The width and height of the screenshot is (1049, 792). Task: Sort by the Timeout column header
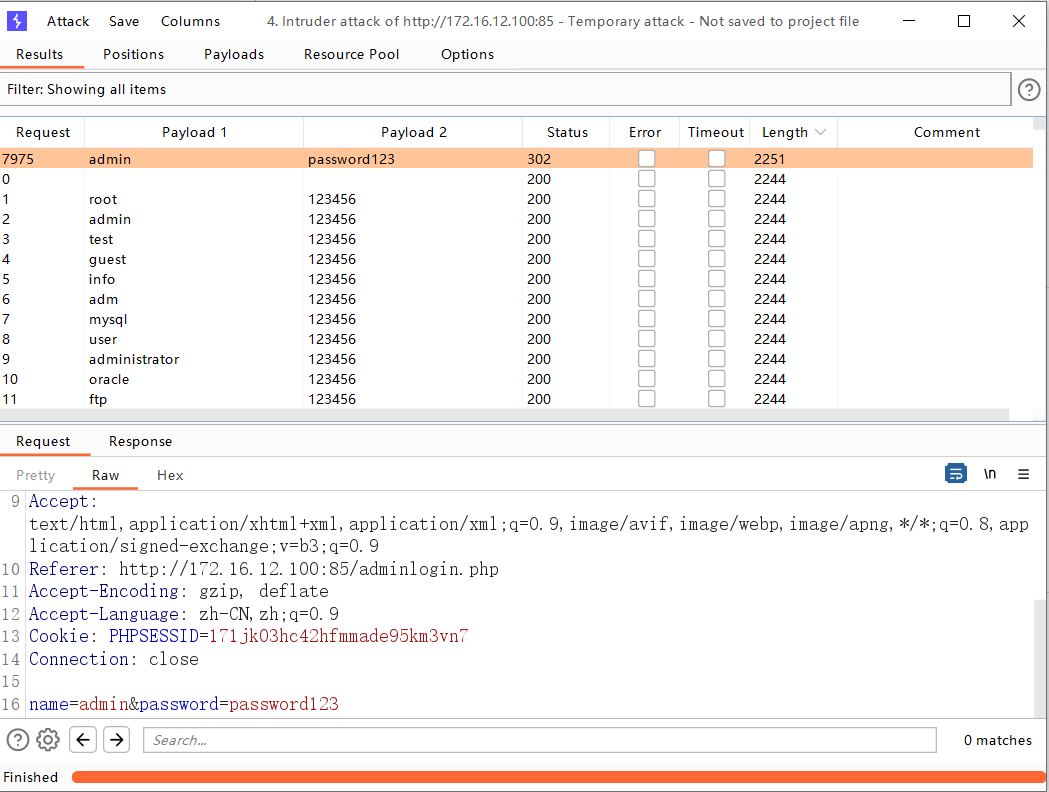(x=715, y=132)
